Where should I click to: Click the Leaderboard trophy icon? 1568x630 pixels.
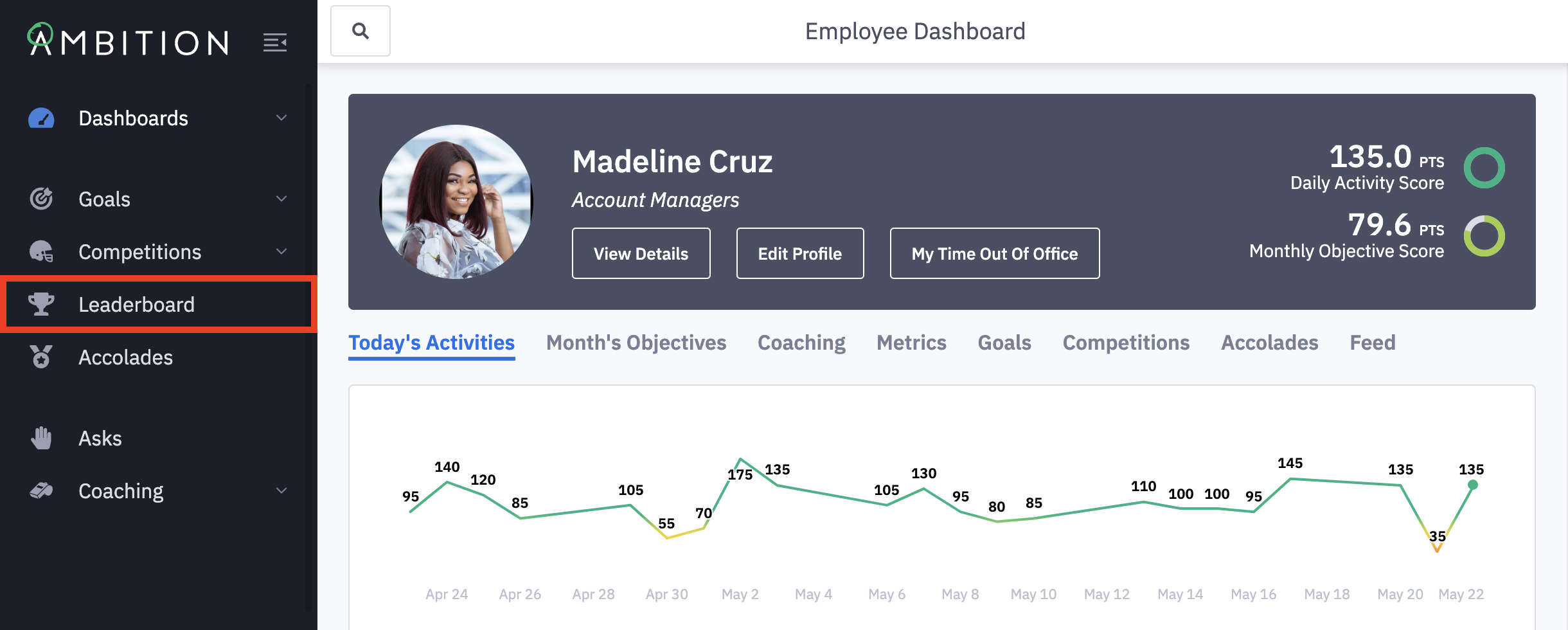tap(41, 304)
